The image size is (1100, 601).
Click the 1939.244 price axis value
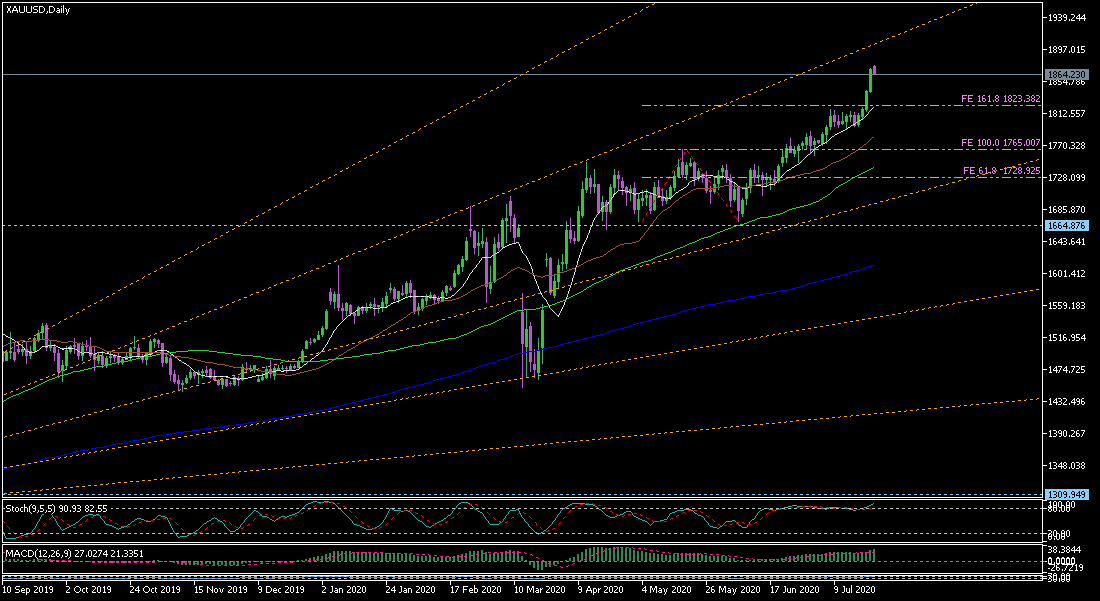pos(1066,18)
